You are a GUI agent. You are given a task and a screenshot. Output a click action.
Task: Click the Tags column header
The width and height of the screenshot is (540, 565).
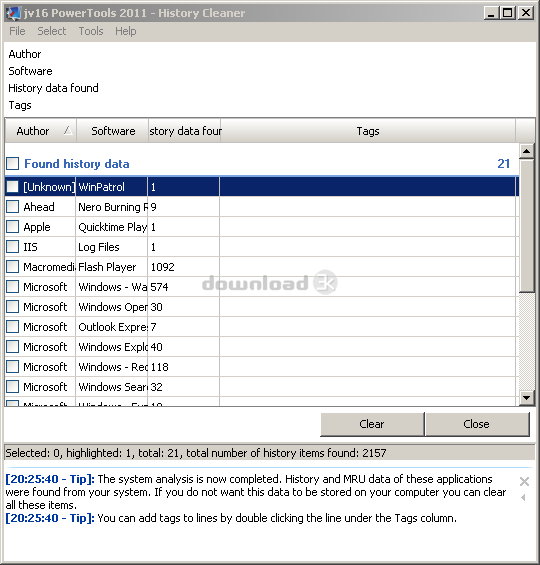(368, 131)
